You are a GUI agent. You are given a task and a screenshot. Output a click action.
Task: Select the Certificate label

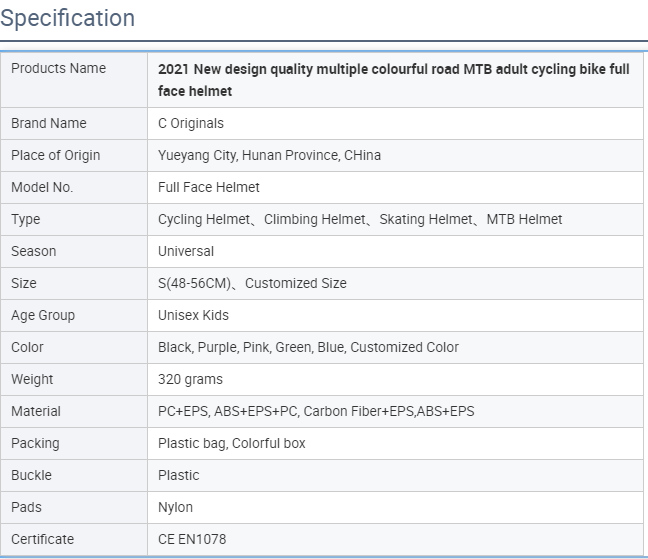[43, 540]
